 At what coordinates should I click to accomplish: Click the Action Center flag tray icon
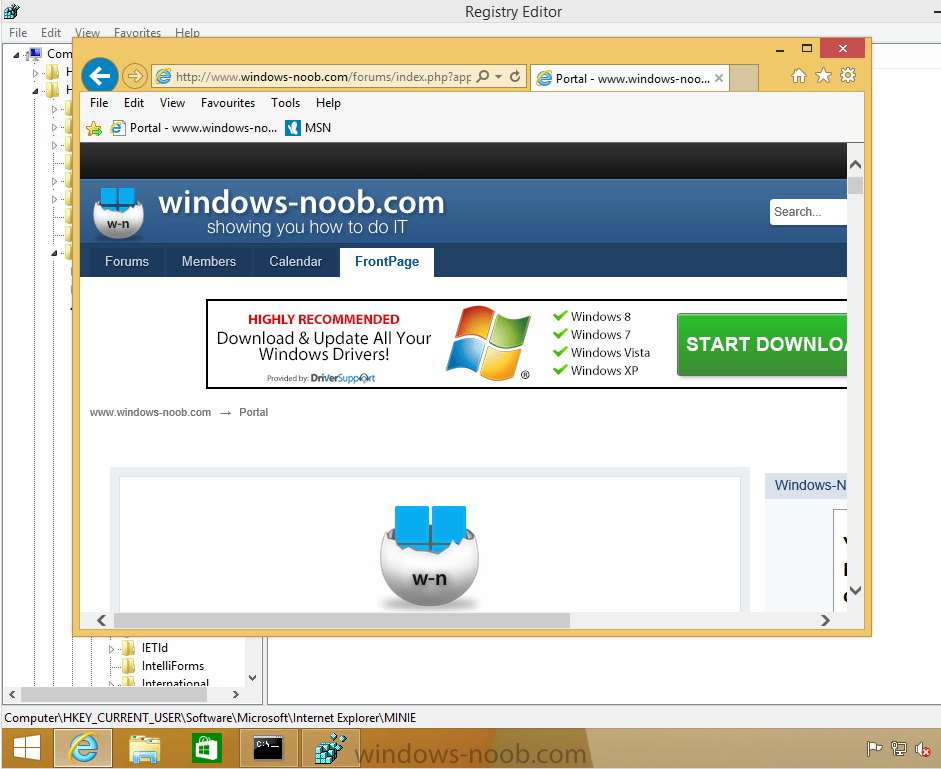point(874,749)
